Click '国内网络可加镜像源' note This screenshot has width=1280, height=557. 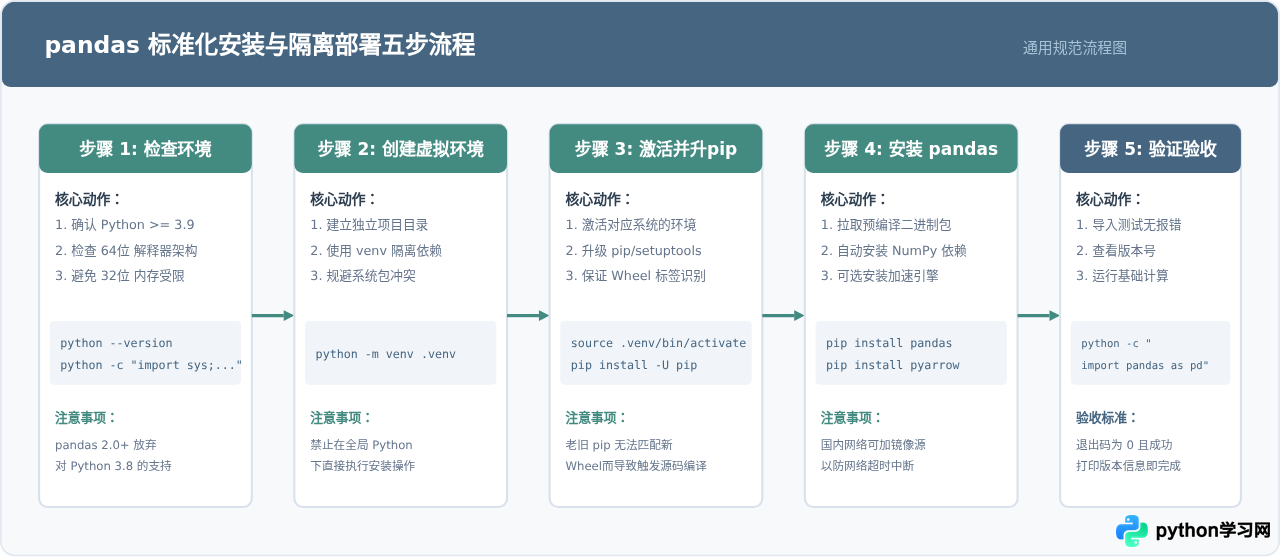click(873, 445)
